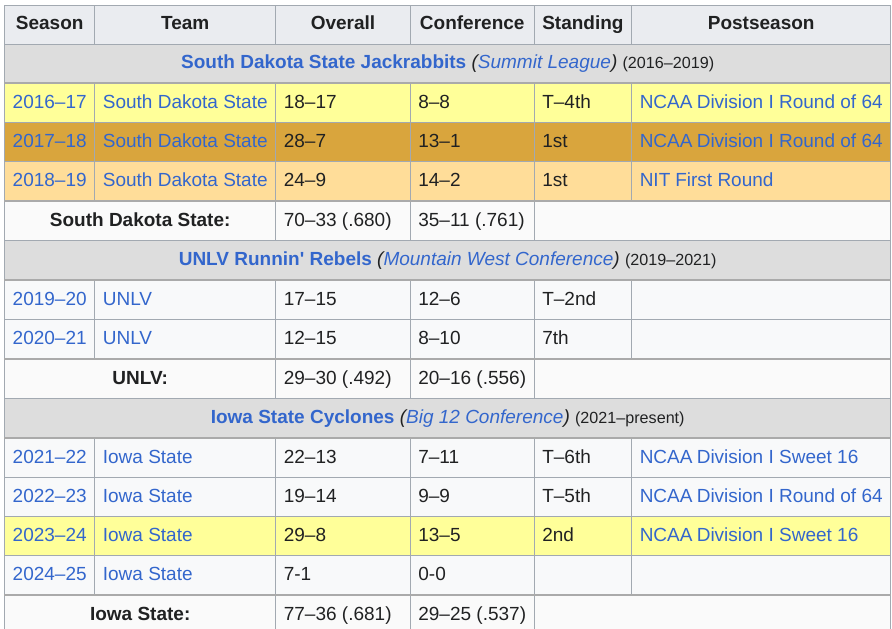The width and height of the screenshot is (892, 629).
Task: Open the NIT First Round link
Action: point(706,180)
